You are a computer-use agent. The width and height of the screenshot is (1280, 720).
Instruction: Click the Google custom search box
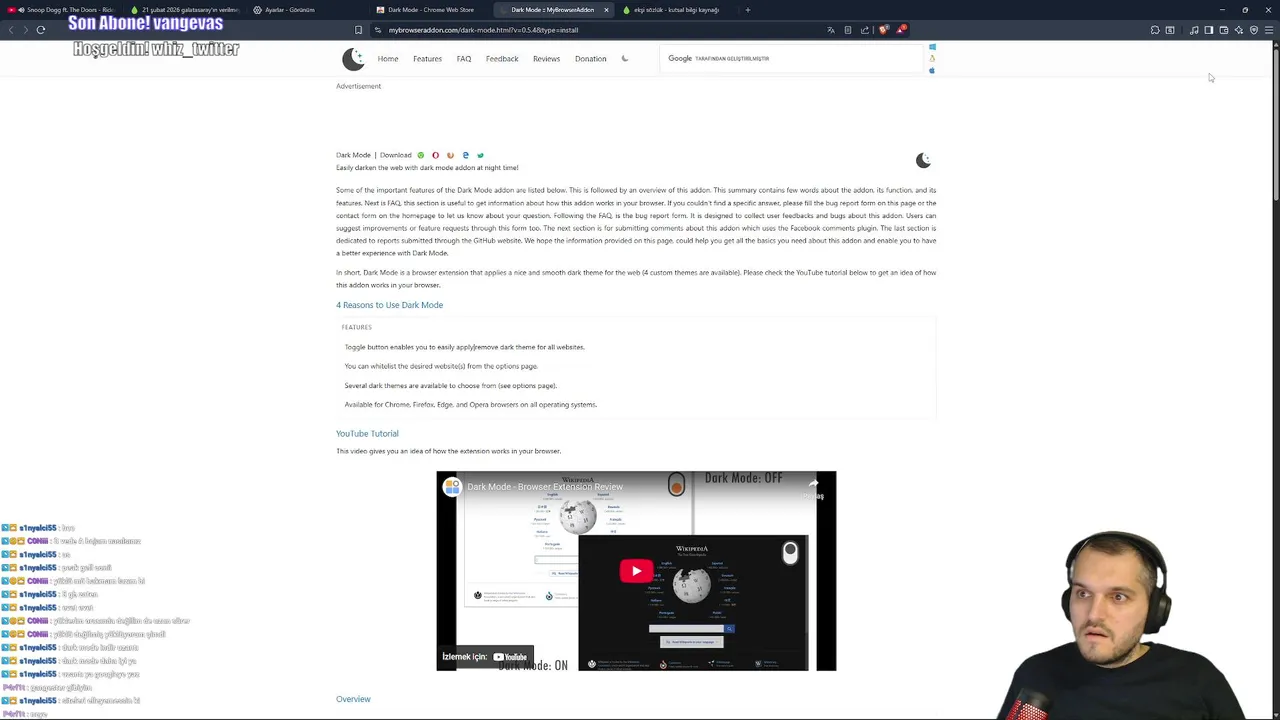point(793,59)
